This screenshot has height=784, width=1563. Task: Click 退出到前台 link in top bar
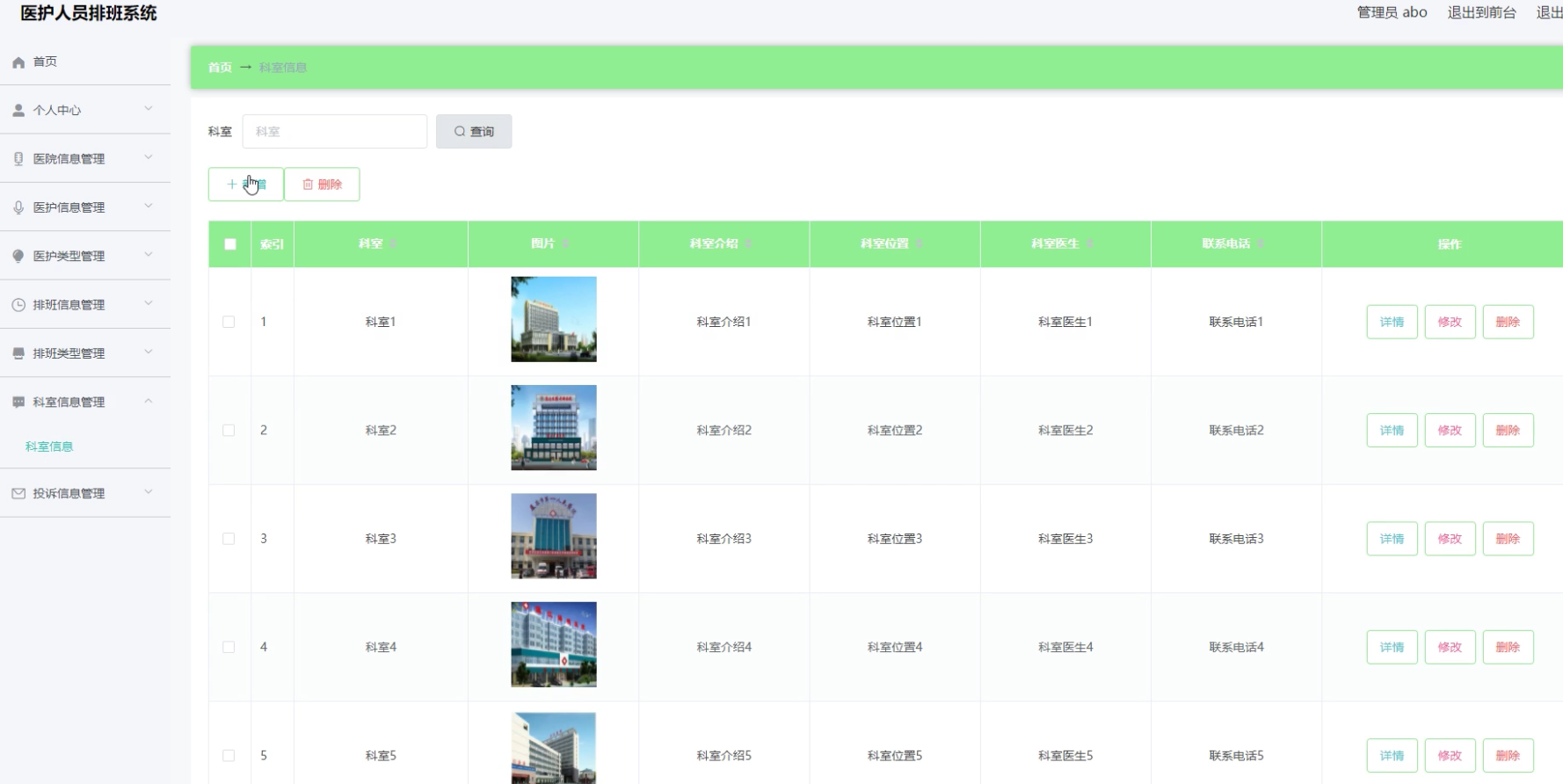[x=1482, y=12]
